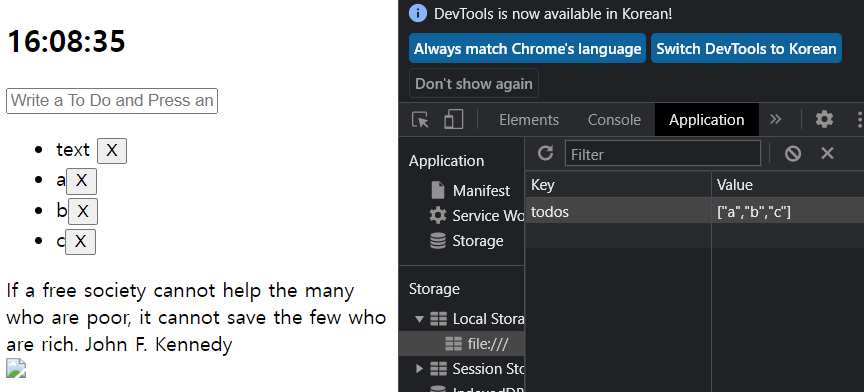Switch to the Console tab
864x392 pixels.
[614, 120]
